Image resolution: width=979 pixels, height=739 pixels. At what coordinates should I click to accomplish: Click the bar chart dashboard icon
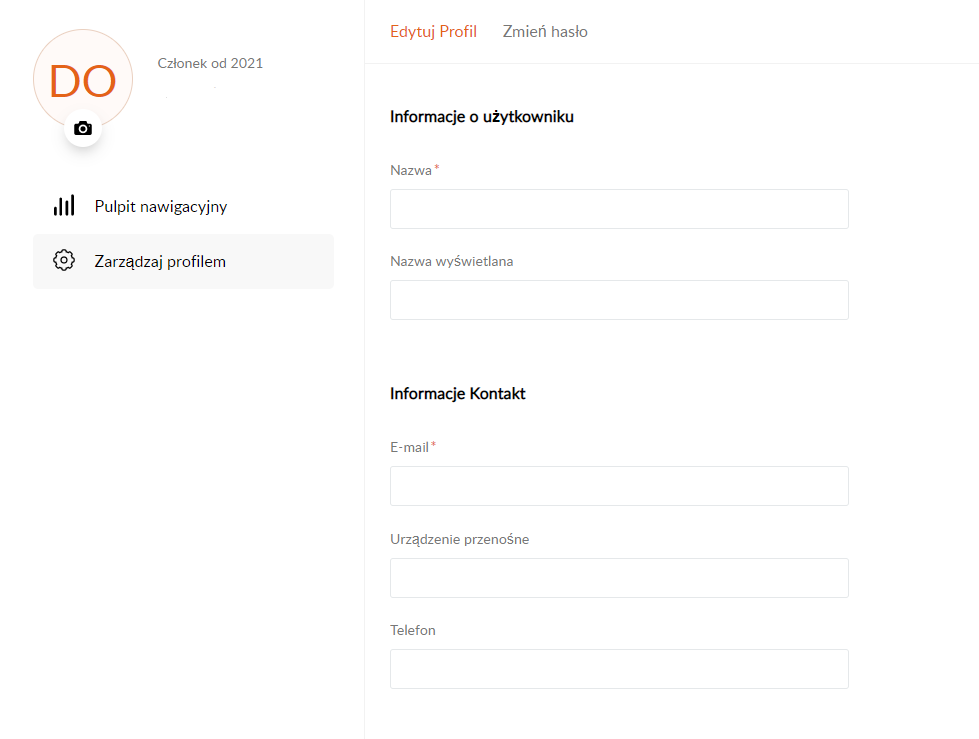(x=64, y=206)
